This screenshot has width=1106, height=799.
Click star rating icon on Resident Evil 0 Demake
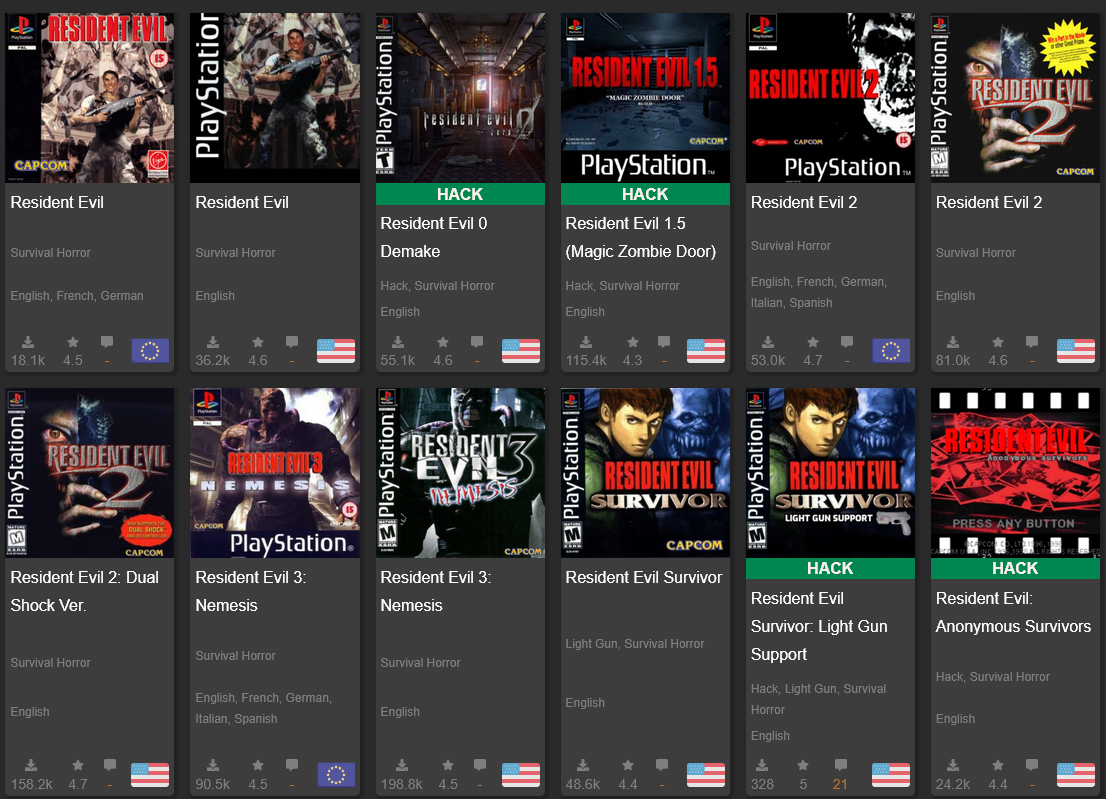tap(443, 342)
